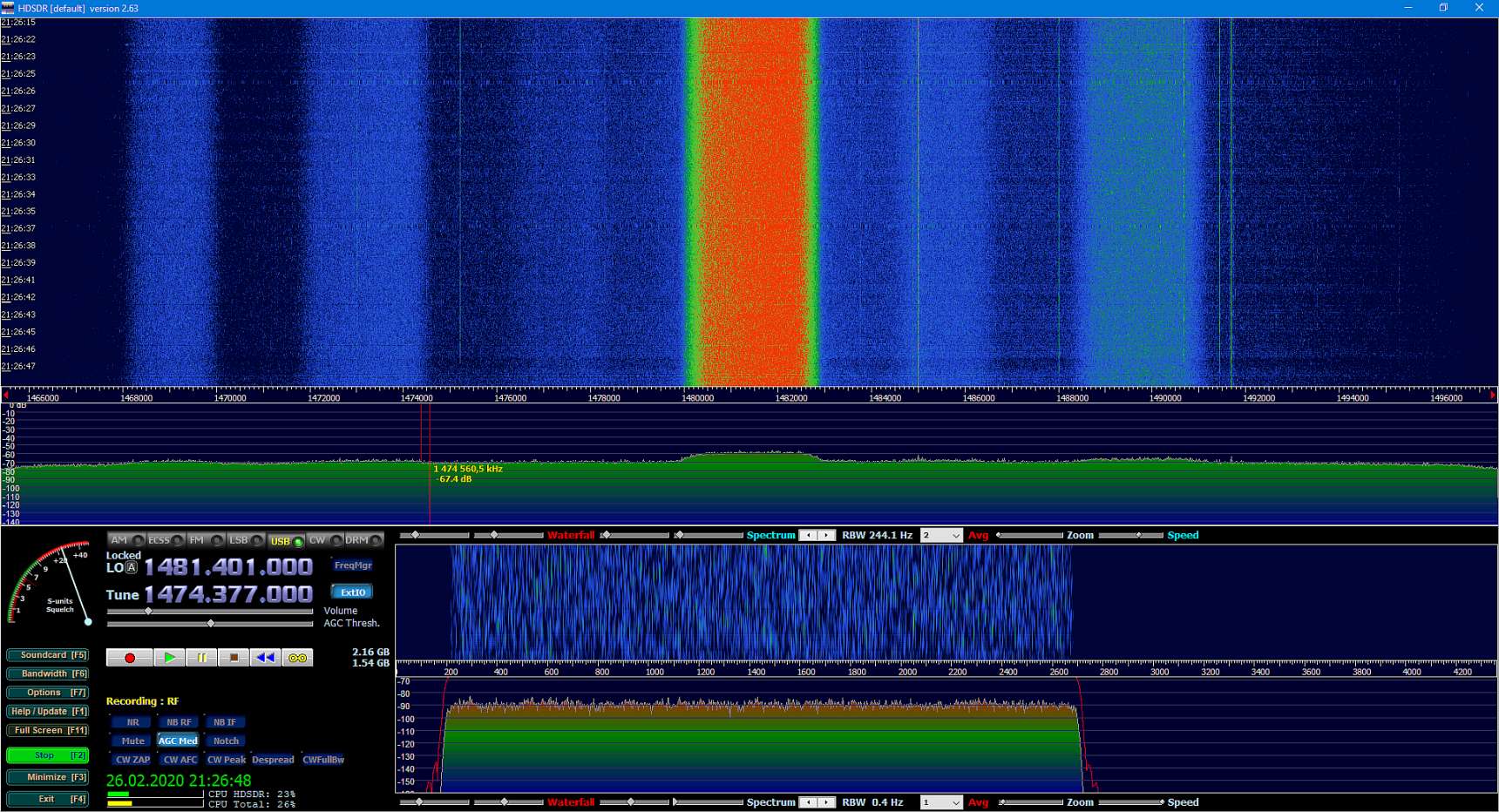Viewport: 1499px width, 812px height.
Task: Adjust the Volume slider
Action: pyautogui.click(x=210, y=612)
